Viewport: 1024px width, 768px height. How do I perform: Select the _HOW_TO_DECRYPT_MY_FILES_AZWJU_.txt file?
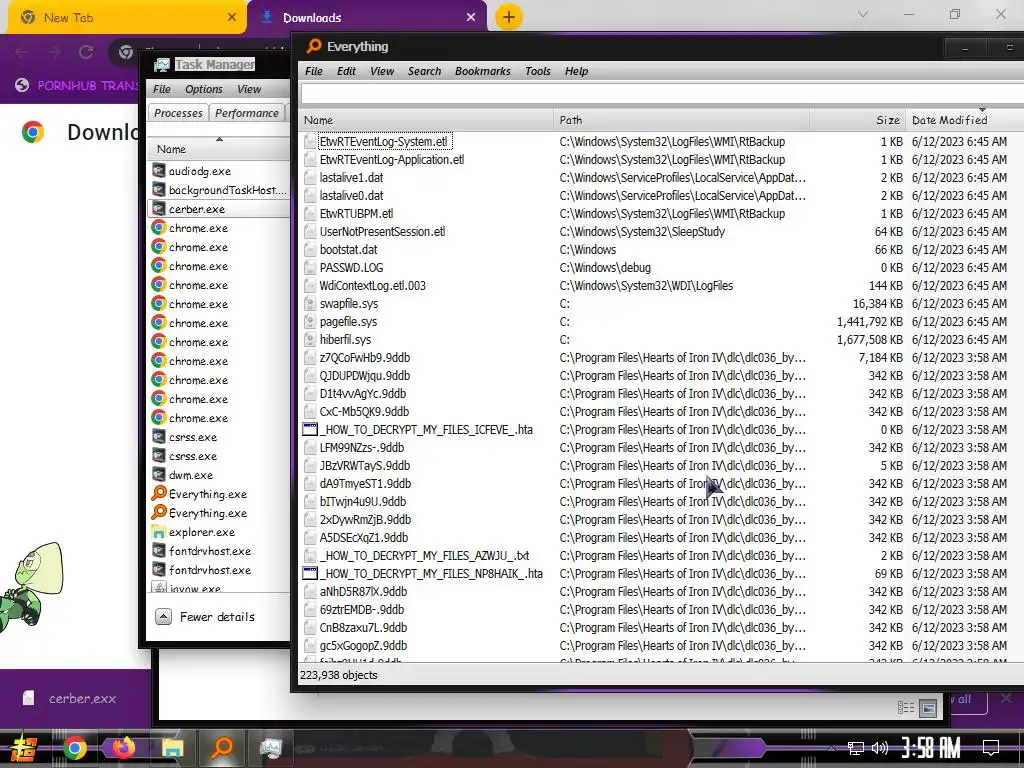coord(424,556)
